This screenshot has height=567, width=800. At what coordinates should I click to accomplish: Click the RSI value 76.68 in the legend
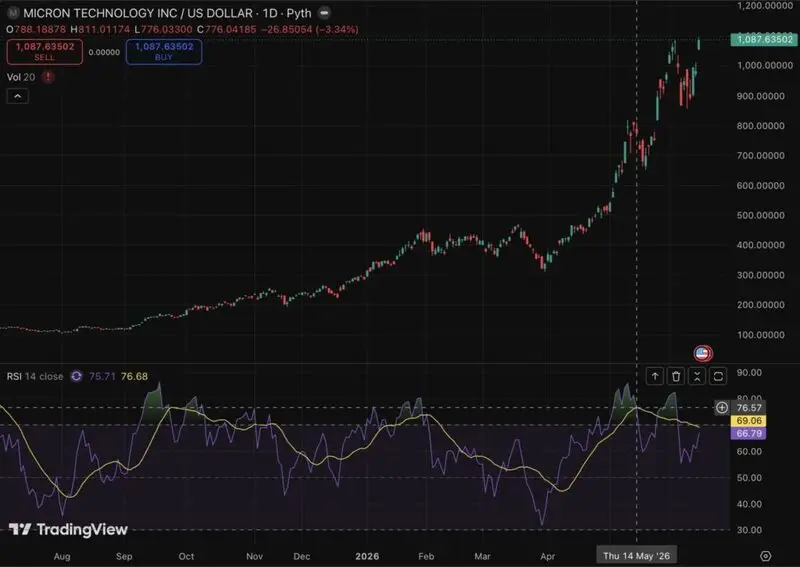pos(134,377)
